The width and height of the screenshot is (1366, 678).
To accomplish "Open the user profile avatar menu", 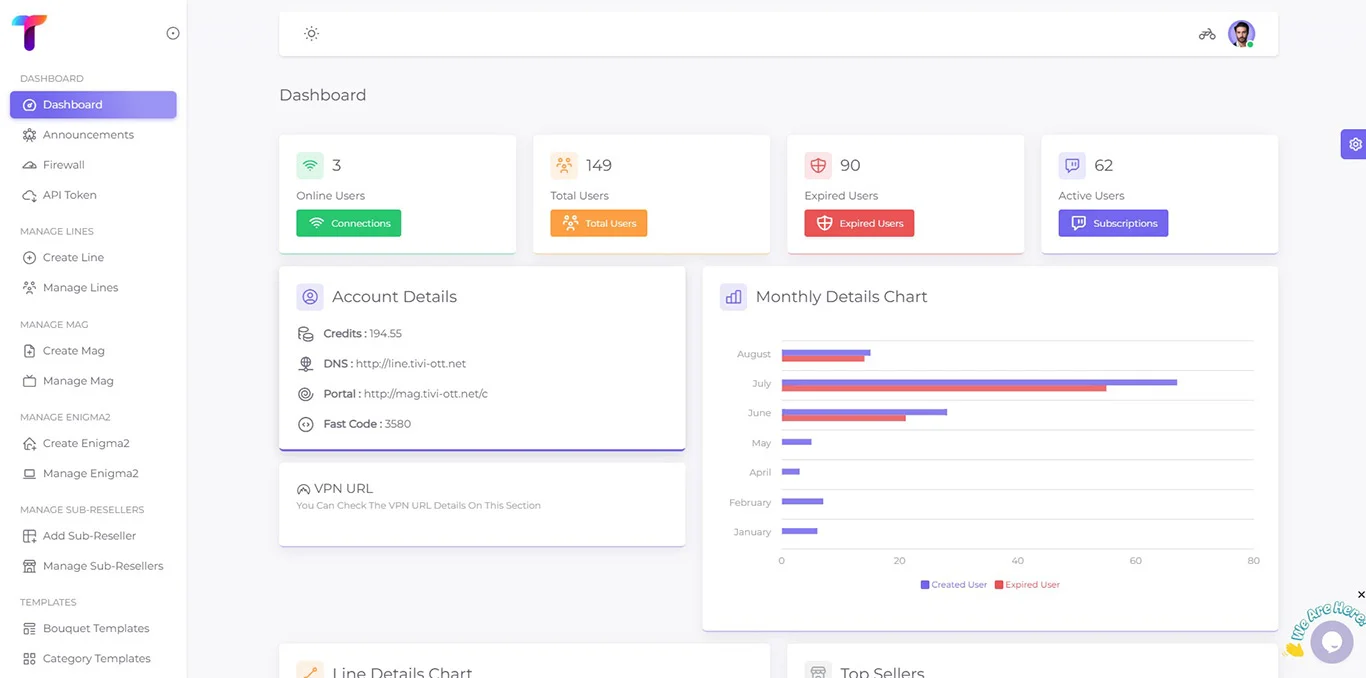I will point(1241,34).
